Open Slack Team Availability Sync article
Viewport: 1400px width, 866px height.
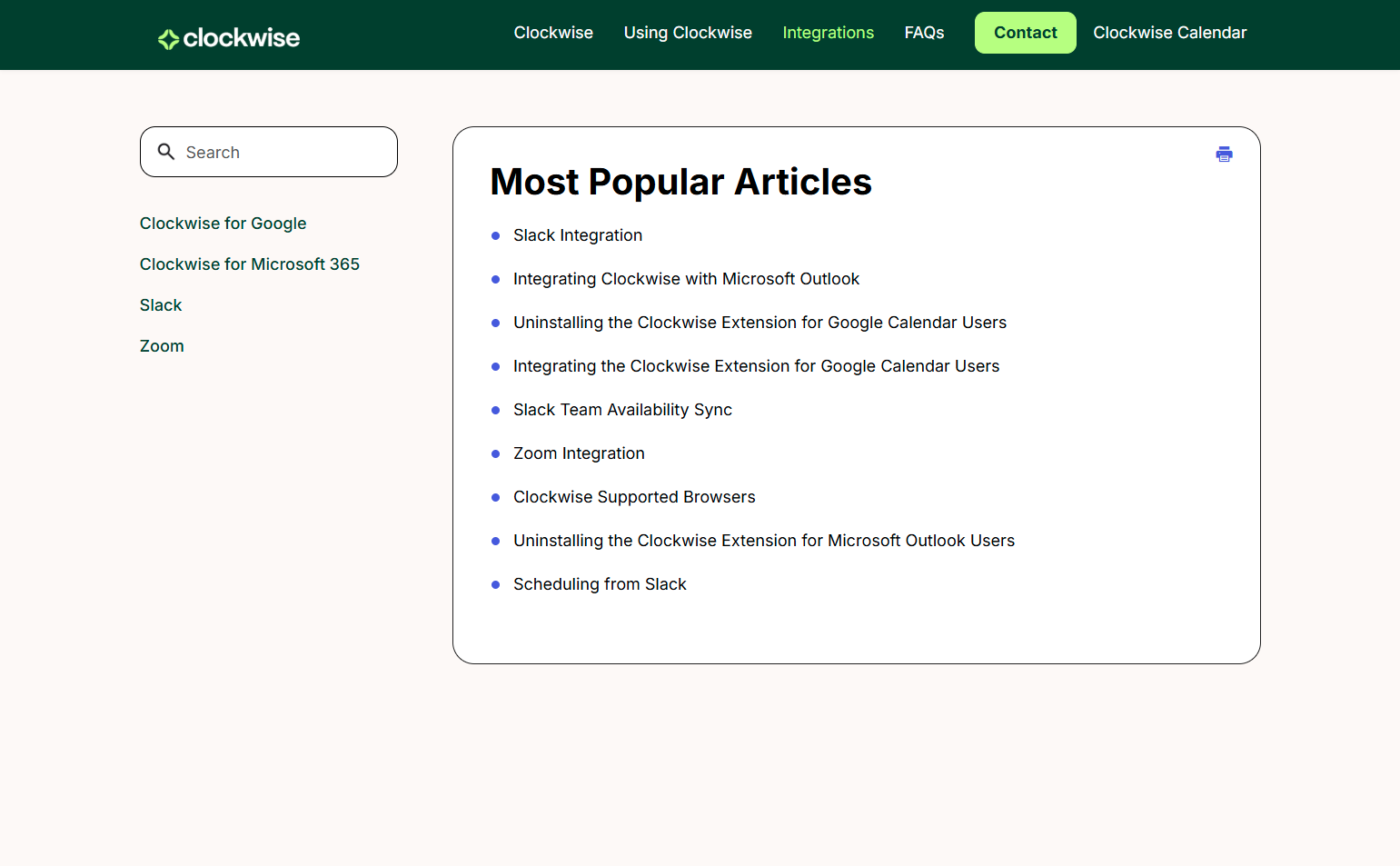click(x=621, y=410)
